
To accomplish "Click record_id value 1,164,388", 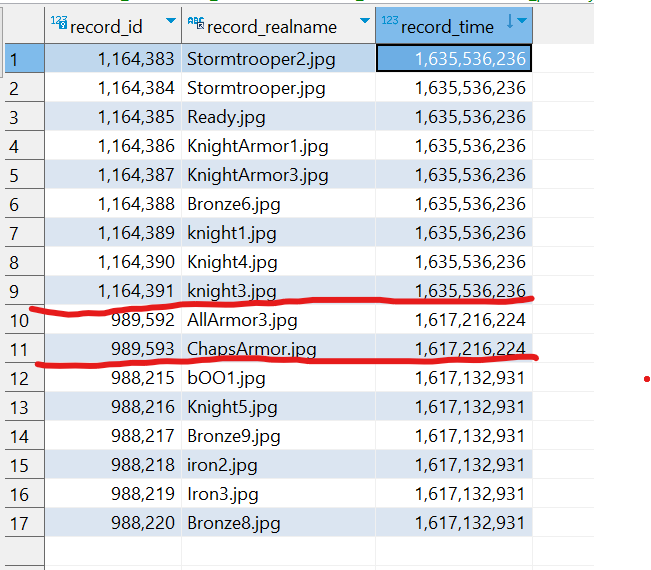I will click(113, 204).
